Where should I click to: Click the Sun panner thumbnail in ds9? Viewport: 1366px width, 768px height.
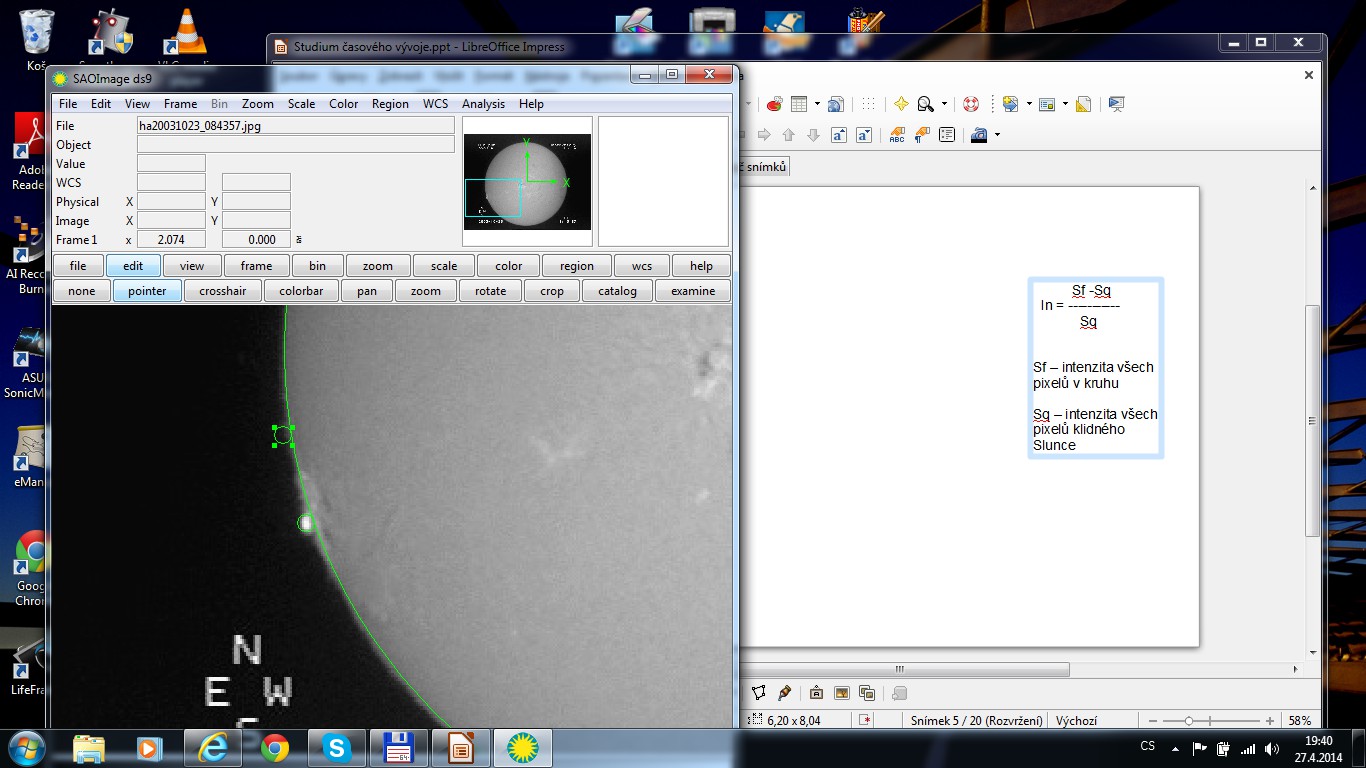coord(527,182)
